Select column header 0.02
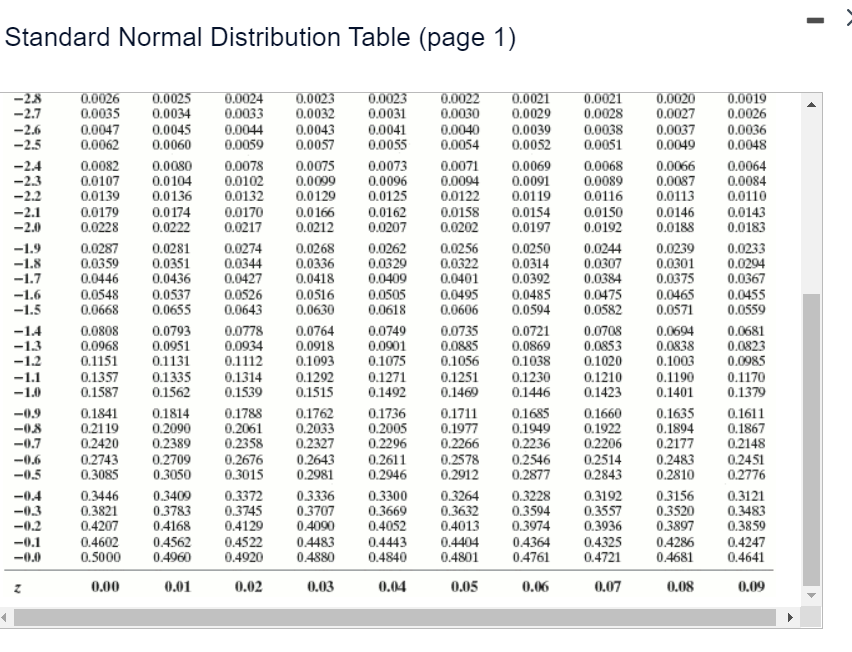The height and width of the screenshot is (652, 852). click(248, 587)
